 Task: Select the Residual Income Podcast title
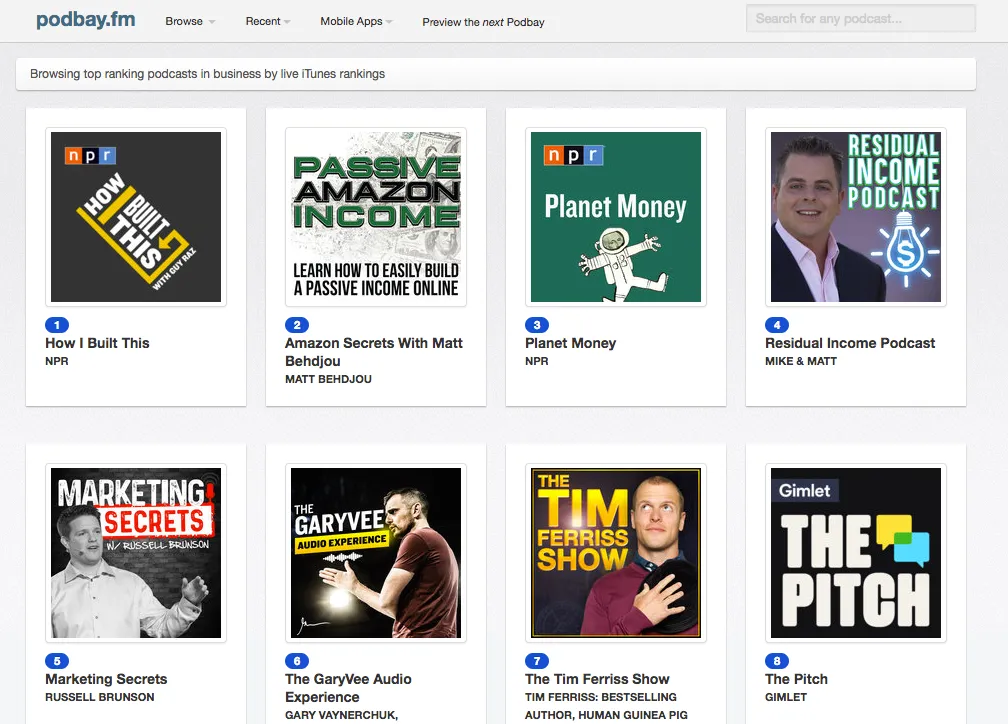(x=850, y=343)
